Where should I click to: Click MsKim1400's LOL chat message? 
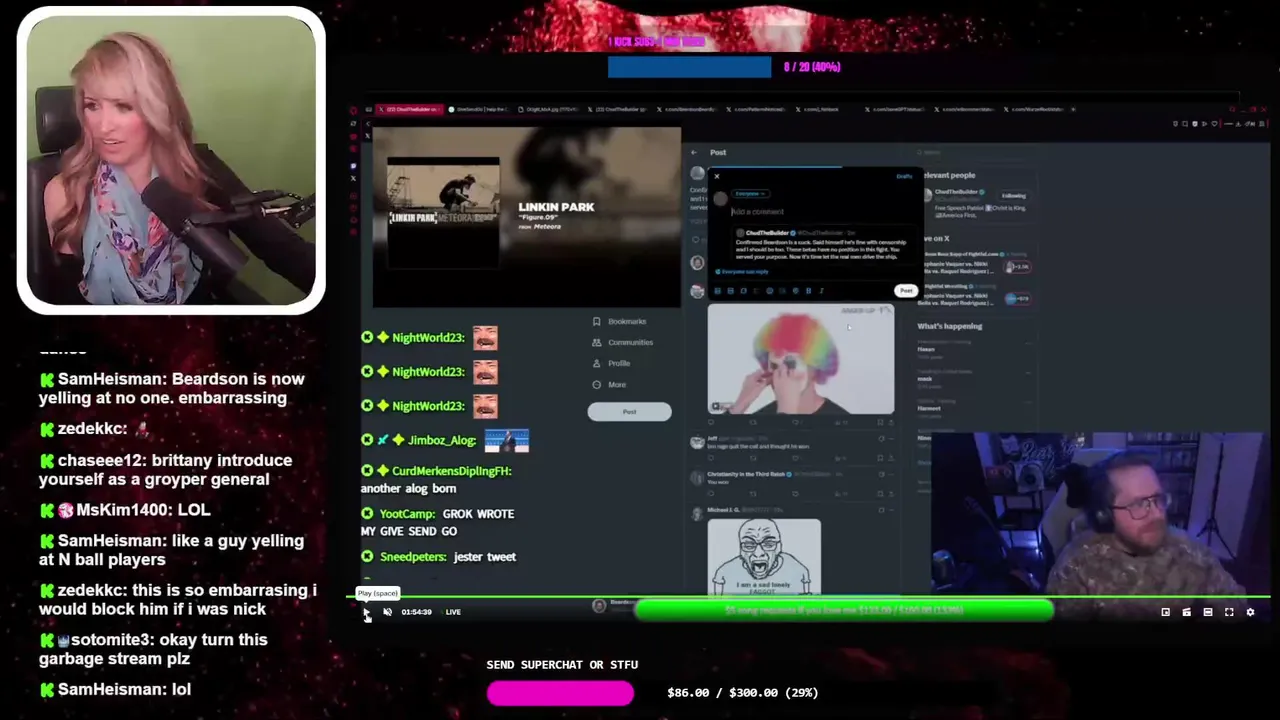(x=125, y=510)
